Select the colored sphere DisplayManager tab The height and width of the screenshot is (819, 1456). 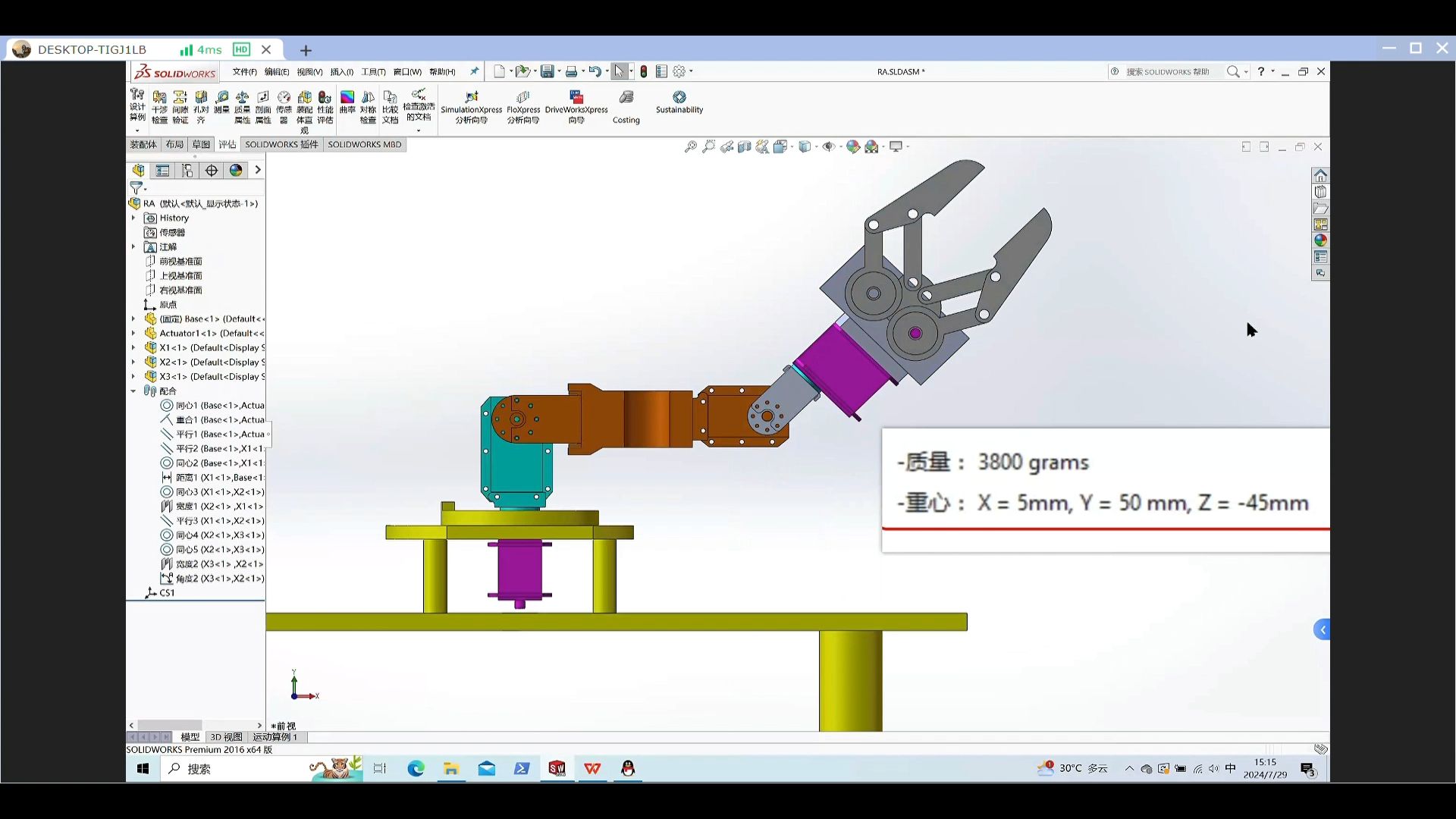pos(236,171)
